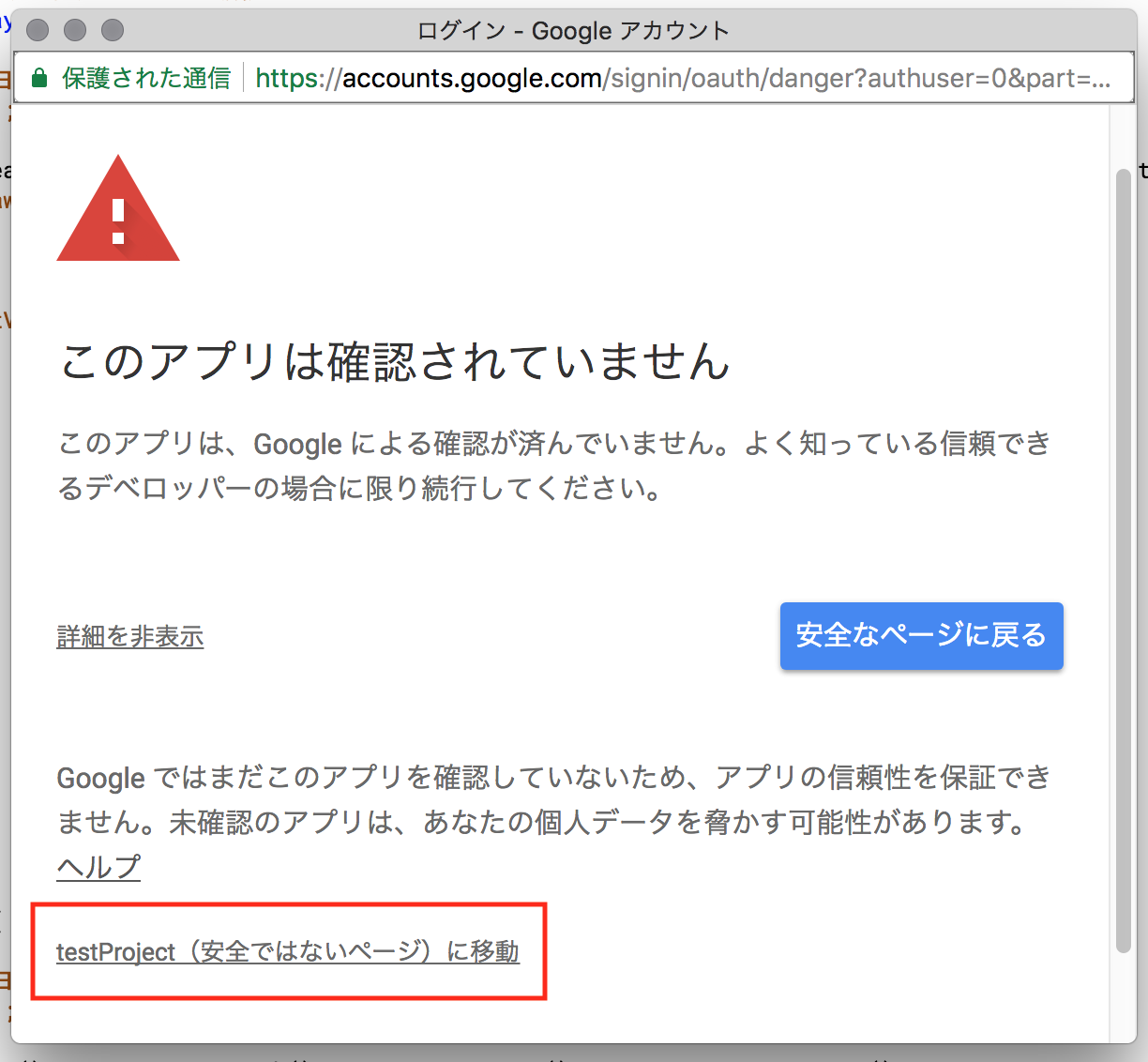Proceed via testProject(安全ではないページ)に移動 link
The image size is (1148, 1062).
tap(287, 951)
